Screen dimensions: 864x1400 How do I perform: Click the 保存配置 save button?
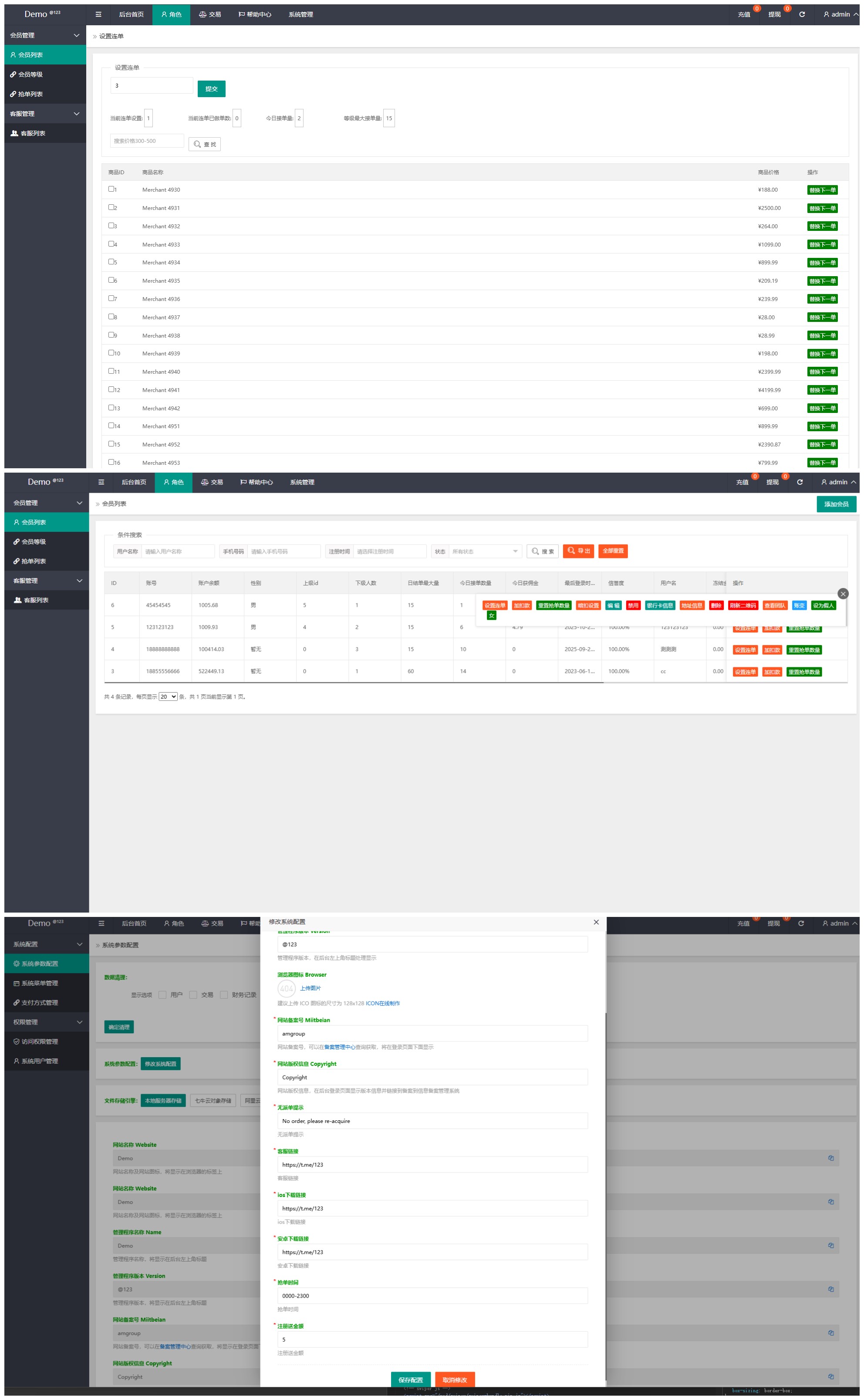click(410, 1380)
